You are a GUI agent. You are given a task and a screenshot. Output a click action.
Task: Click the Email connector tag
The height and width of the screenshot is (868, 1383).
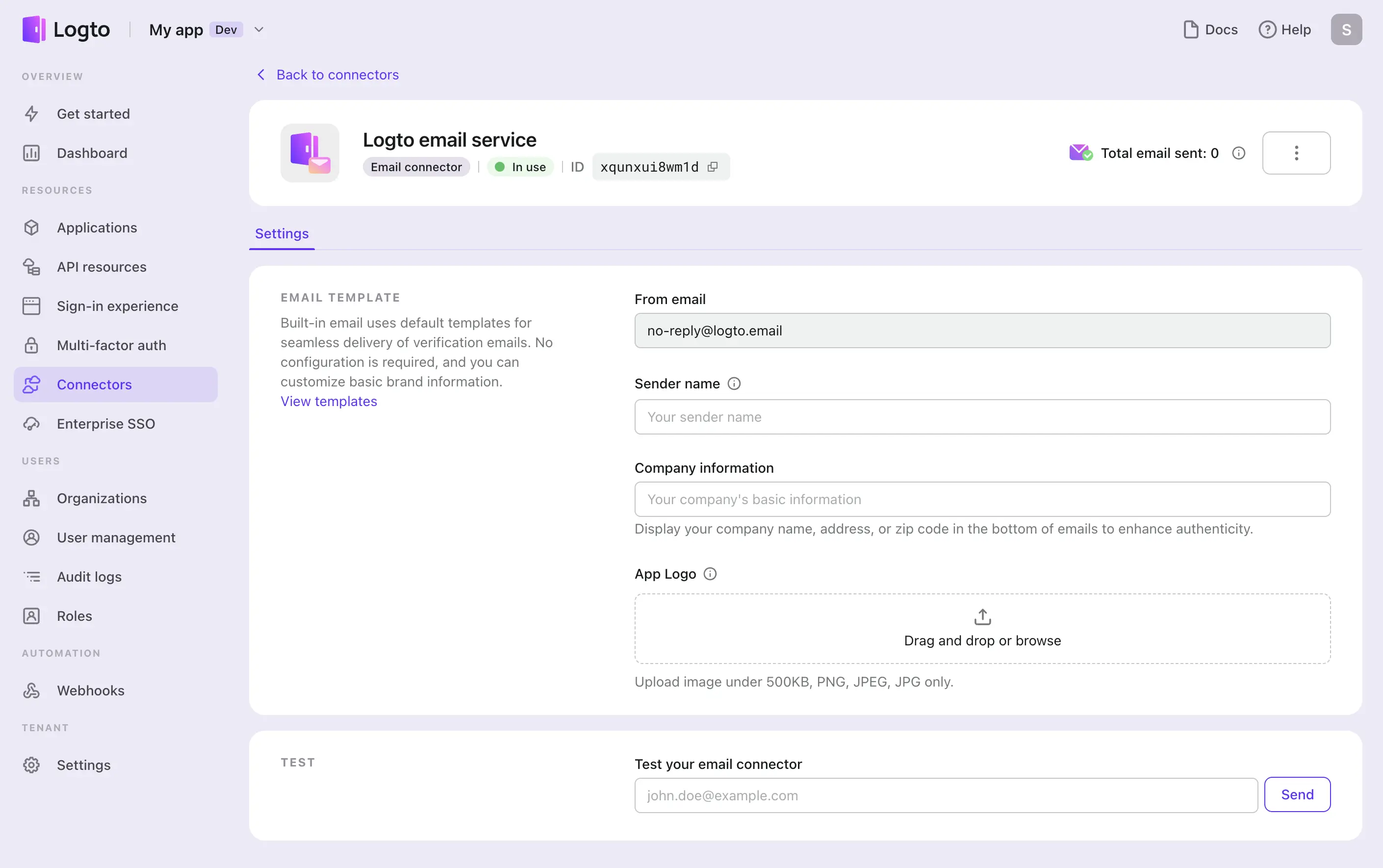[x=416, y=167]
